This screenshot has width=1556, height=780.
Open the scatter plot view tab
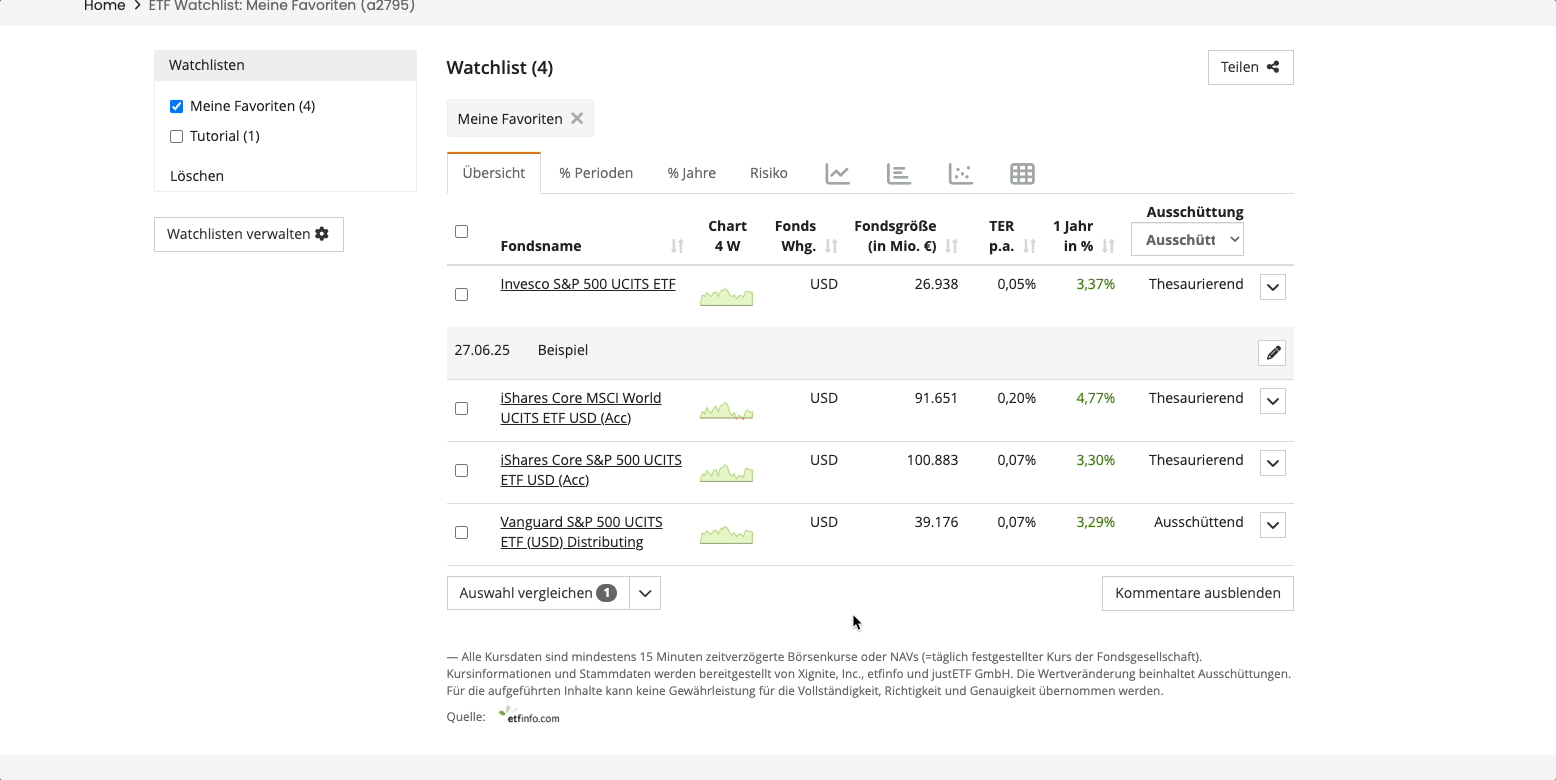(960, 174)
